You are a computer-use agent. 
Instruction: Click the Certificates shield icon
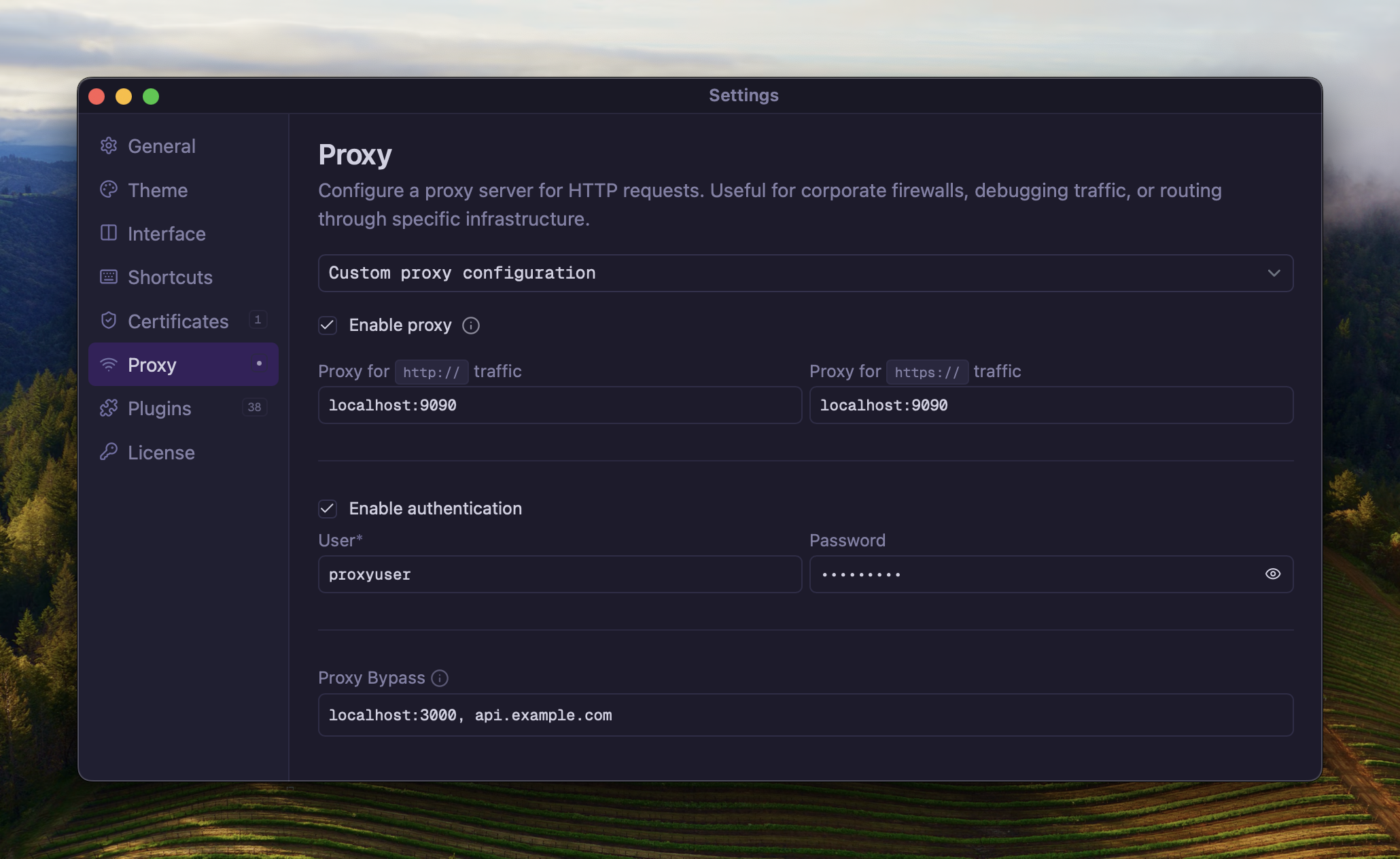(109, 321)
